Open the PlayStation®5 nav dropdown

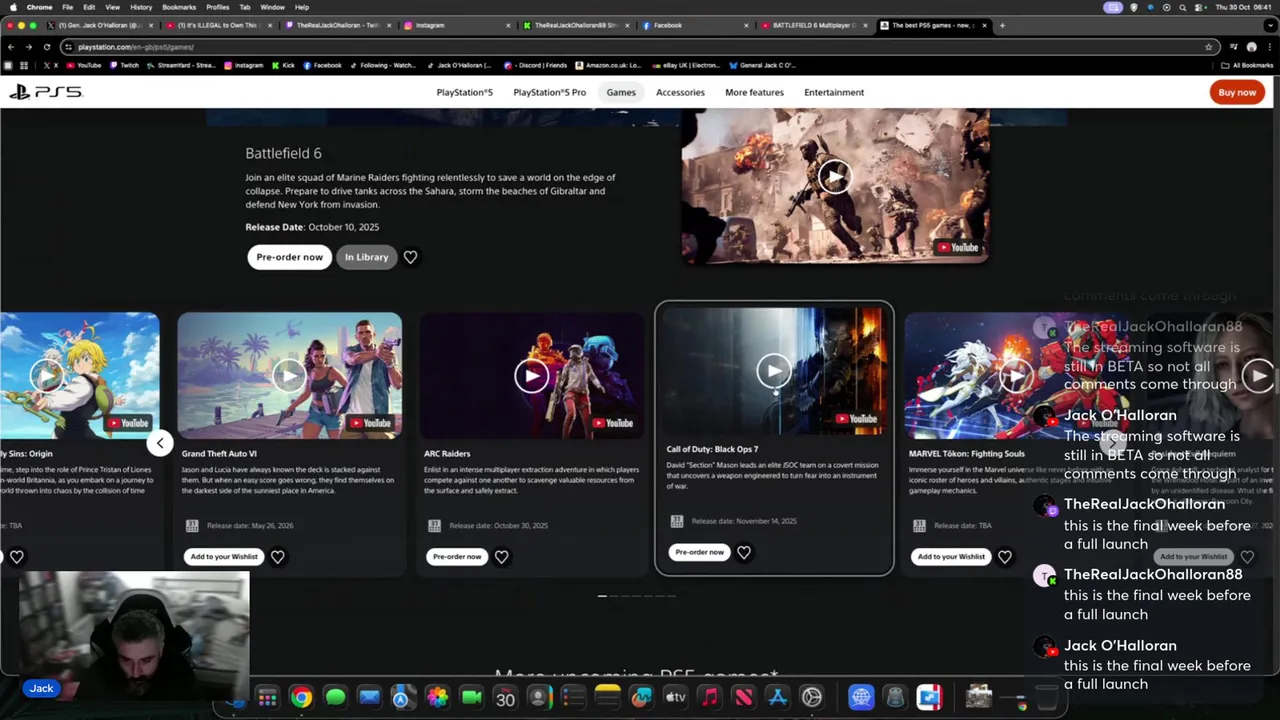(464, 92)
